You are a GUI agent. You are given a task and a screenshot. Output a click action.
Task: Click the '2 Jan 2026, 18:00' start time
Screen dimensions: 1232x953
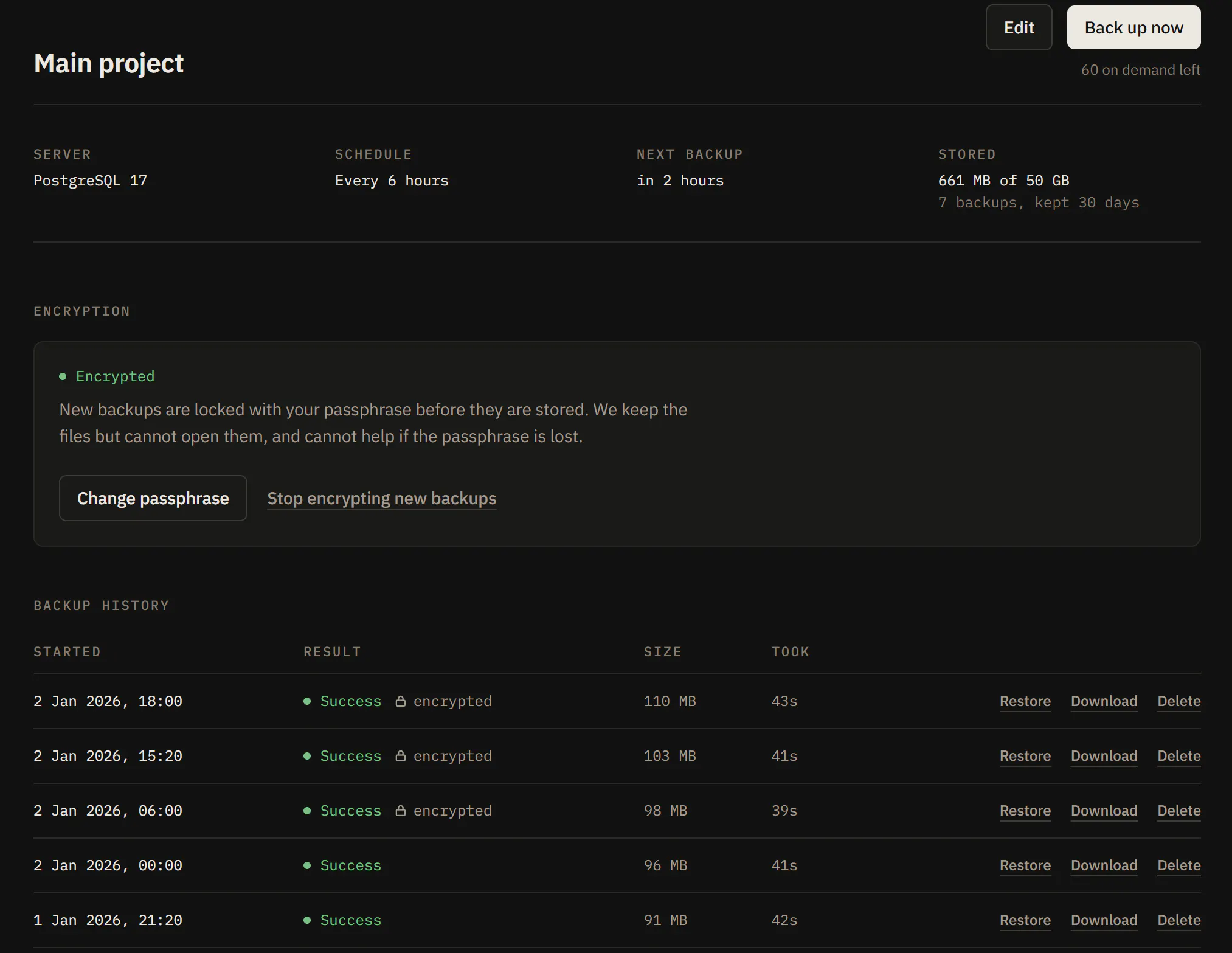click(108, 701)
